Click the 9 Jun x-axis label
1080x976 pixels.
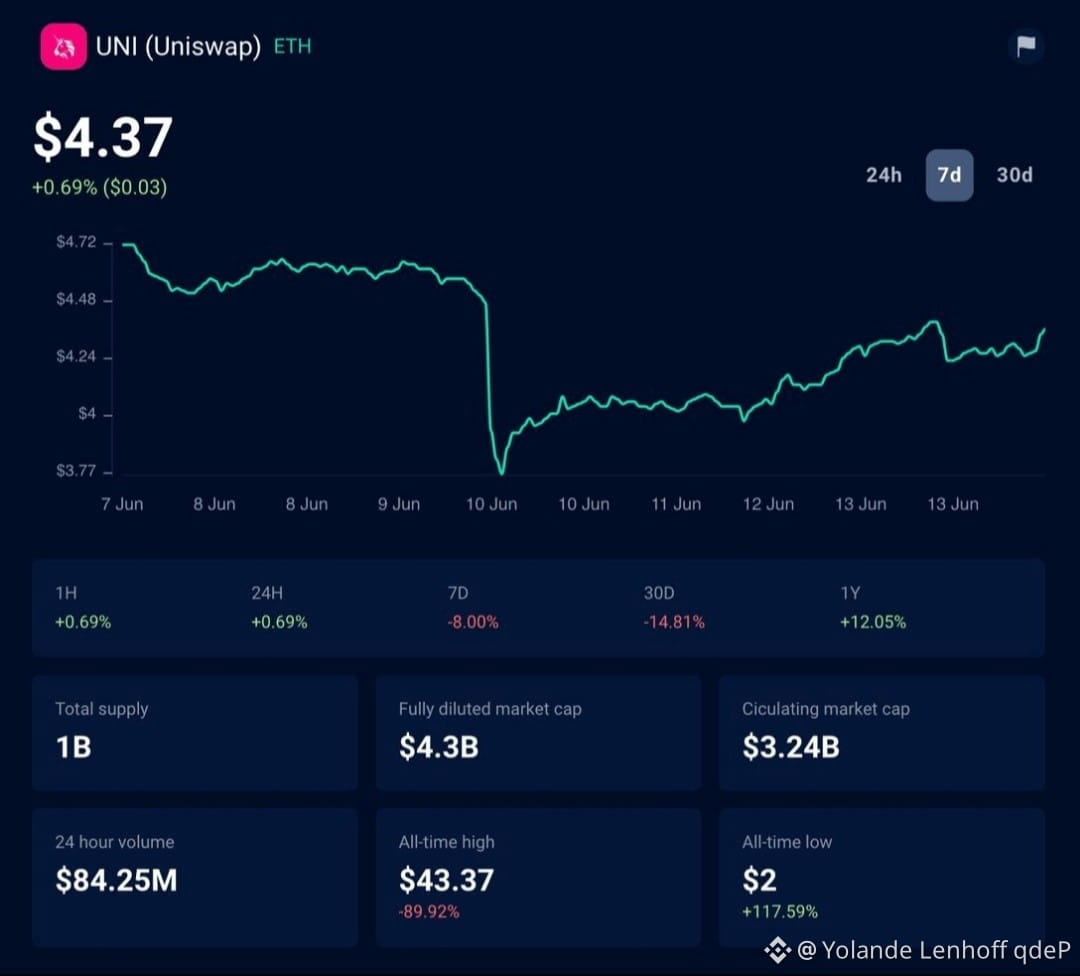point(399,504)
